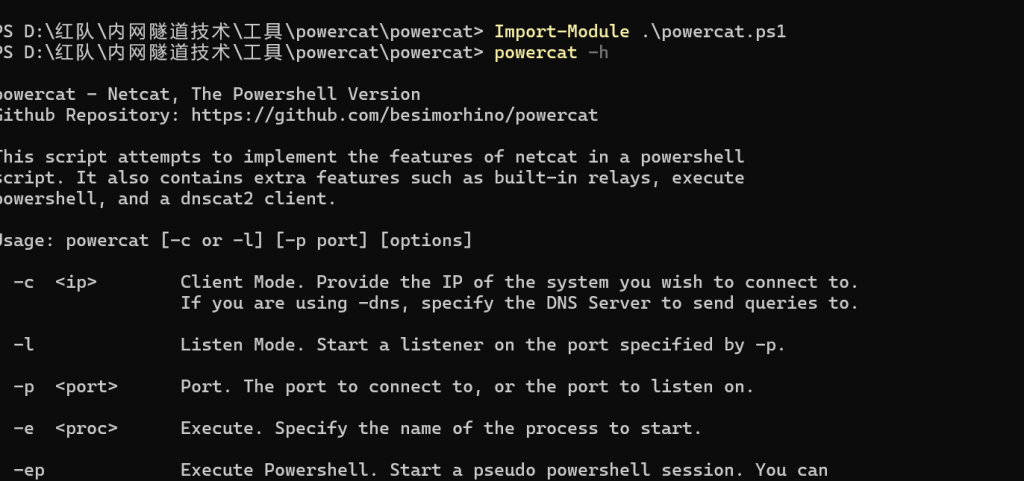Click the -h flag after powercat
Screen dimensions: 1024x481
click(x=597, y=52)
